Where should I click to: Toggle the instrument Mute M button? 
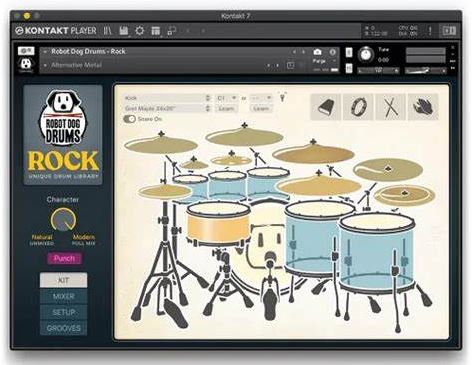tap(349, 68)
